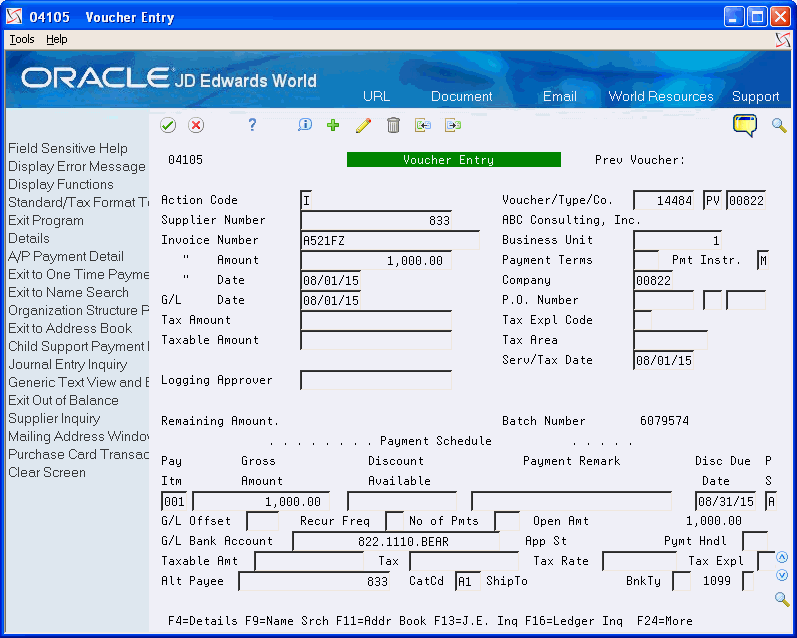Click the Supplier Number field
Screen dimensions: 797x638
(376, 220)
